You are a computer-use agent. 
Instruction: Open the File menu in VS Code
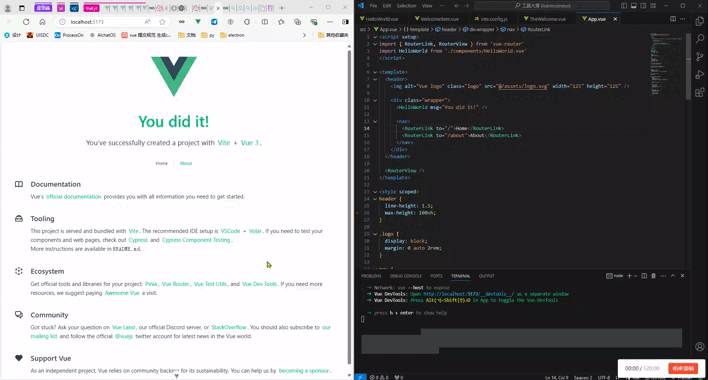pos(373,6)
